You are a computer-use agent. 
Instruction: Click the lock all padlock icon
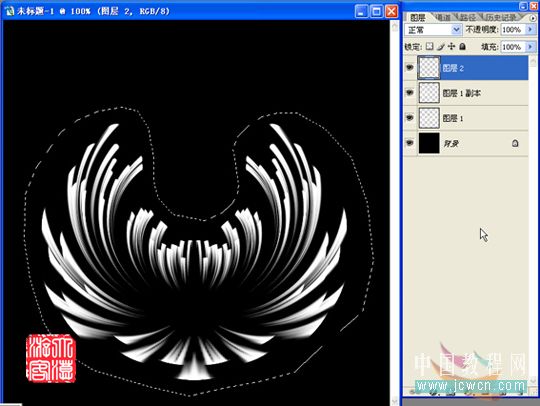463,46
